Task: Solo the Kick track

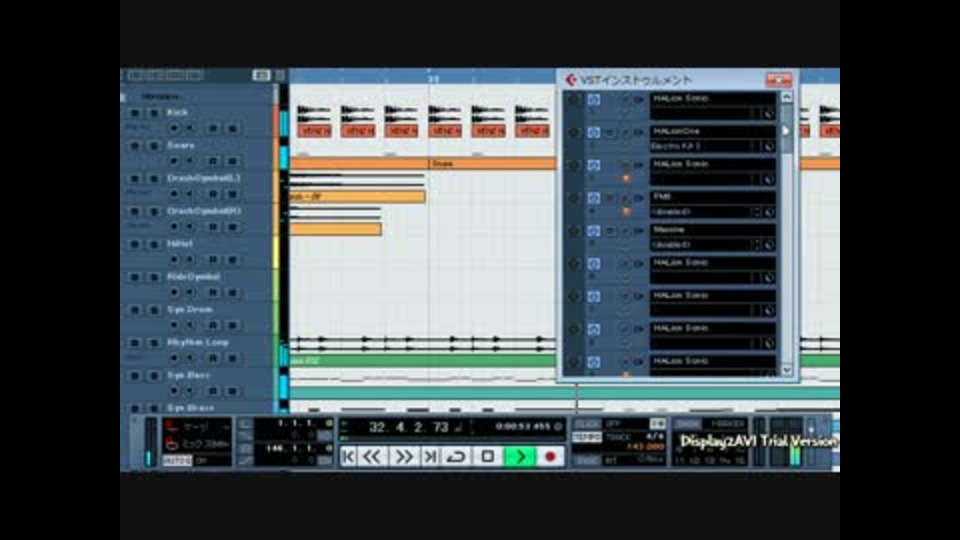Action: pos(154,113)
